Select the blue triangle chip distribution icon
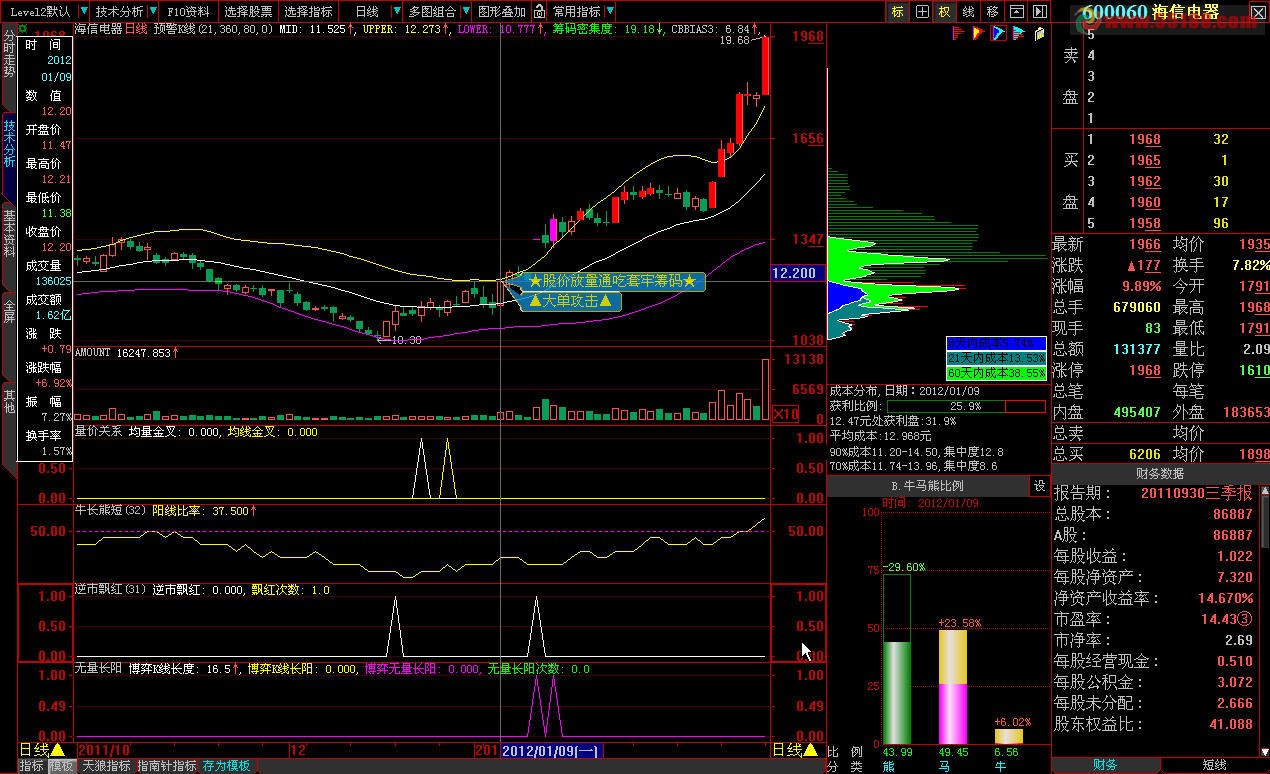 [998, 34]
